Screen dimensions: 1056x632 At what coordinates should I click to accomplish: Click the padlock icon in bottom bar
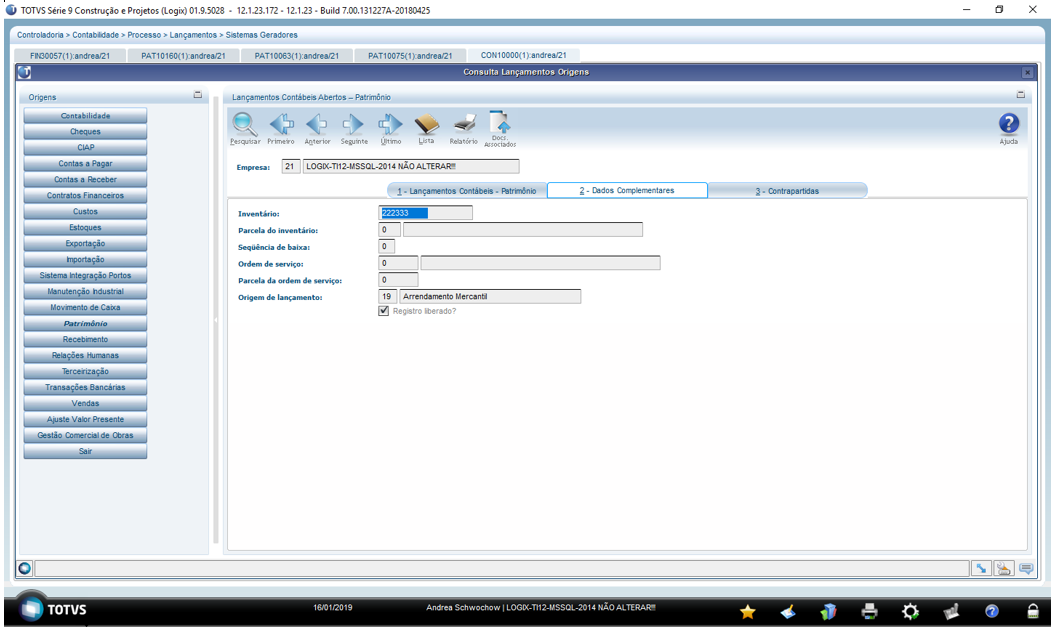(x=1032, y=611)
